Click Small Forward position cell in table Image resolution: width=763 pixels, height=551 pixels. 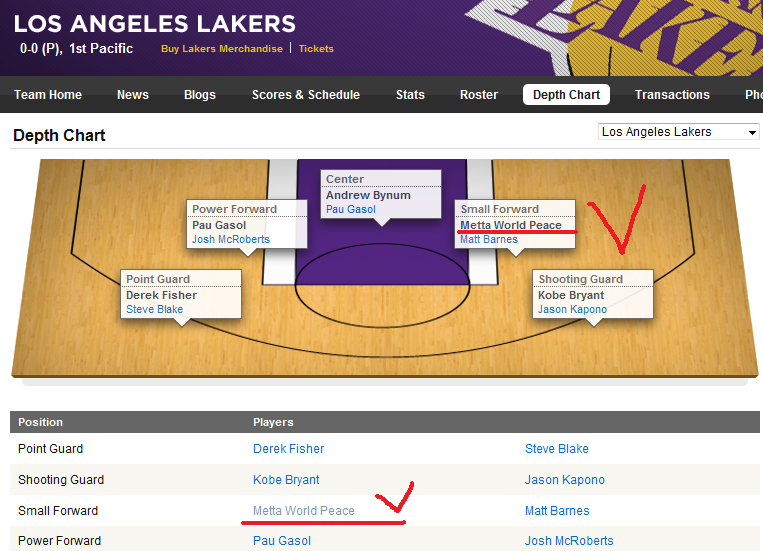point(58,511)
